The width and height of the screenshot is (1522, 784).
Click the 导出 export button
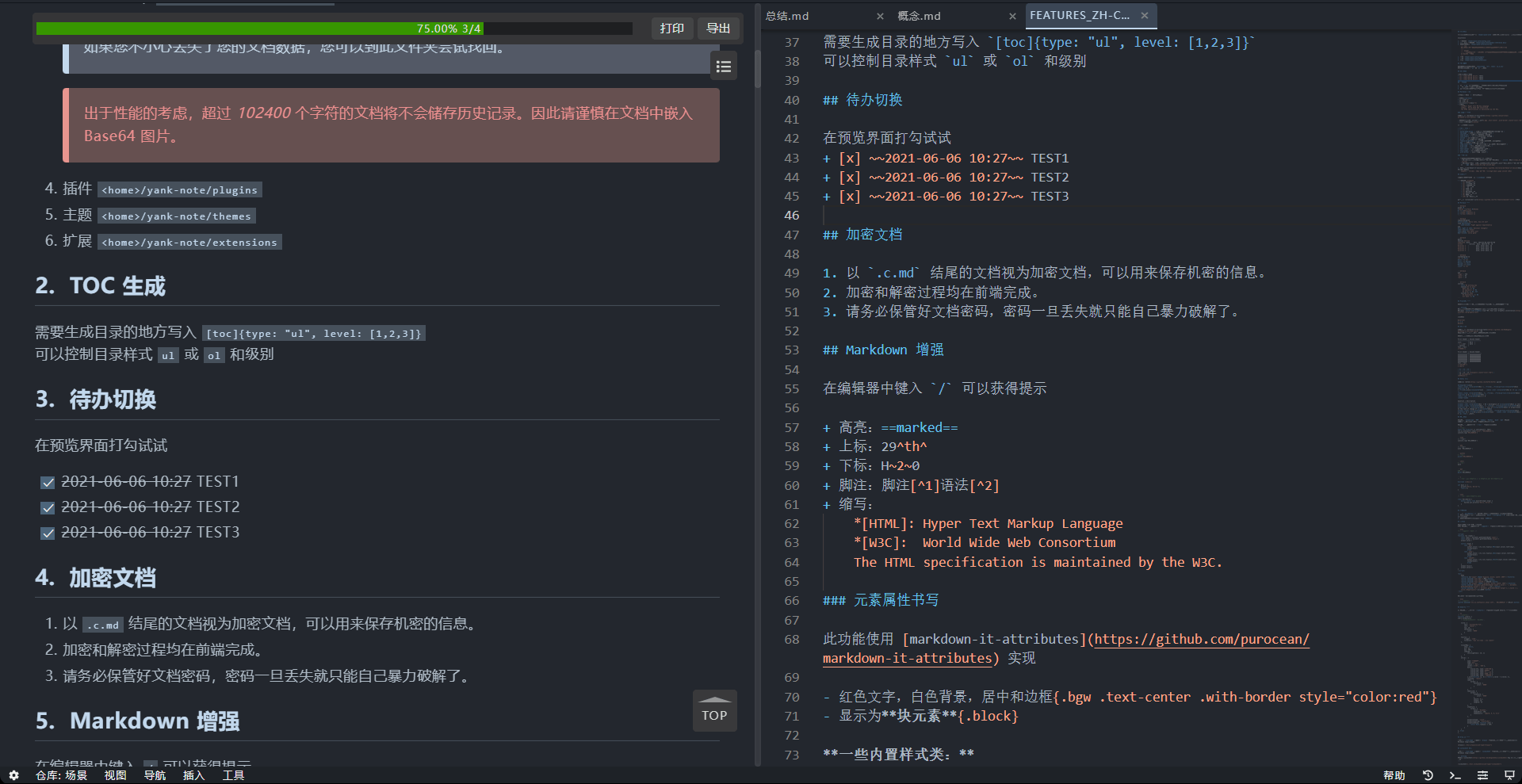tap(718, 29)
